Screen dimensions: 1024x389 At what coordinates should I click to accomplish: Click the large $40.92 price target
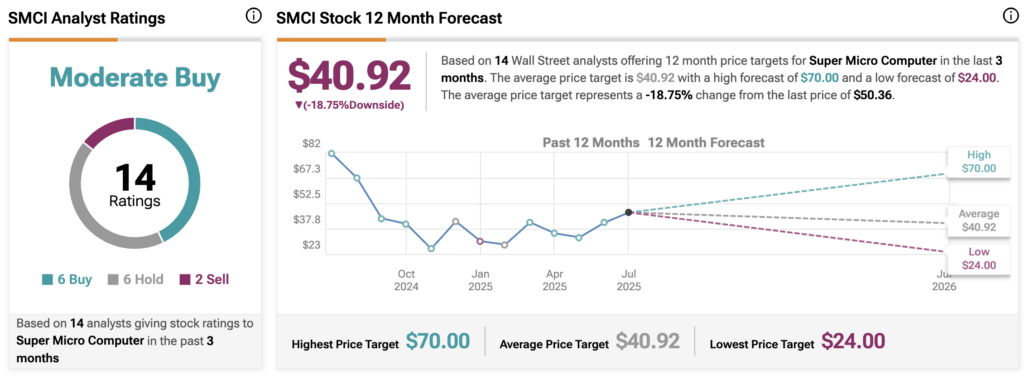(x=349, y=76)
